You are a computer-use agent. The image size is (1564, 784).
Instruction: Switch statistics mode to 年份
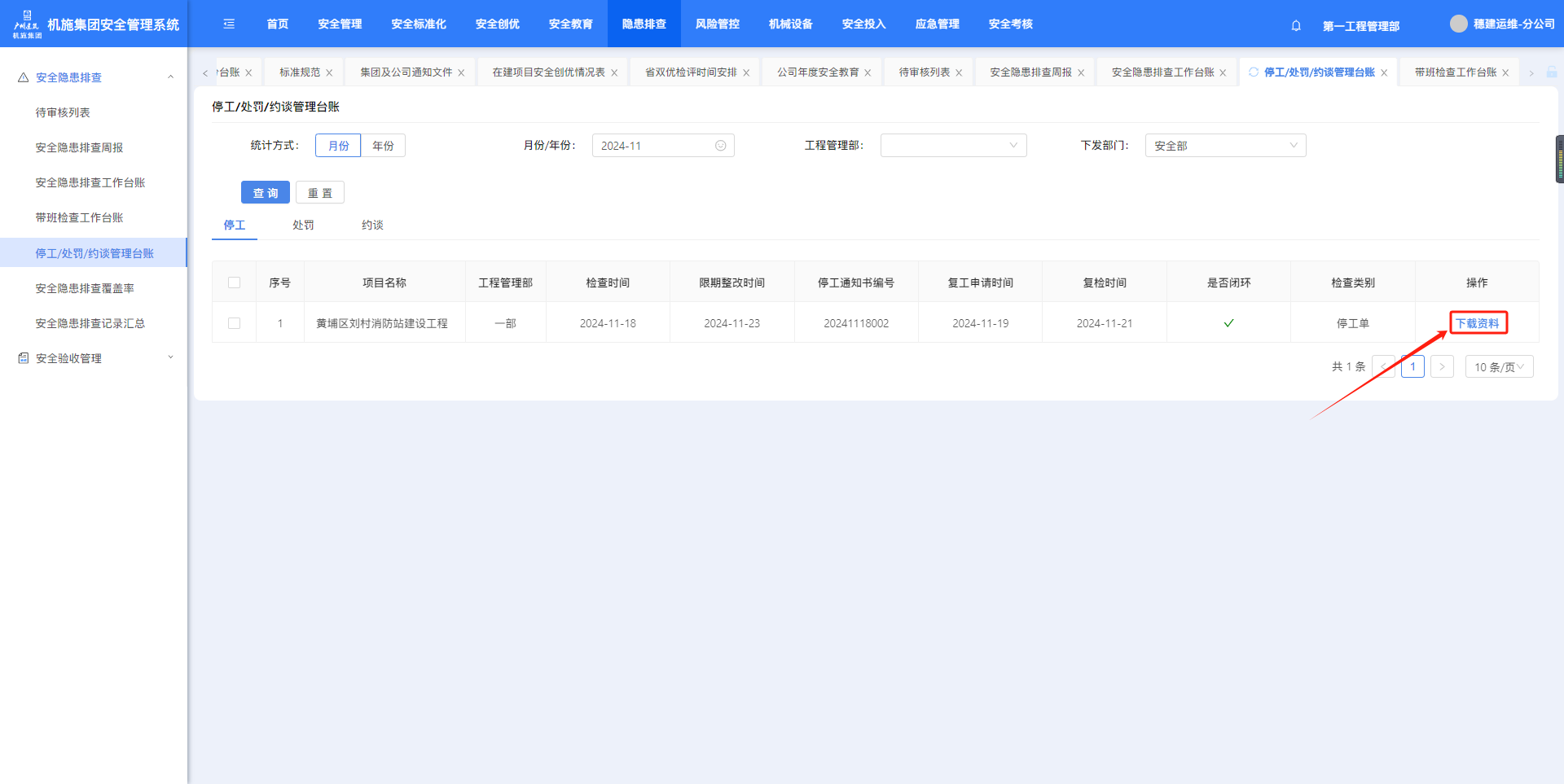pos(383,146)
